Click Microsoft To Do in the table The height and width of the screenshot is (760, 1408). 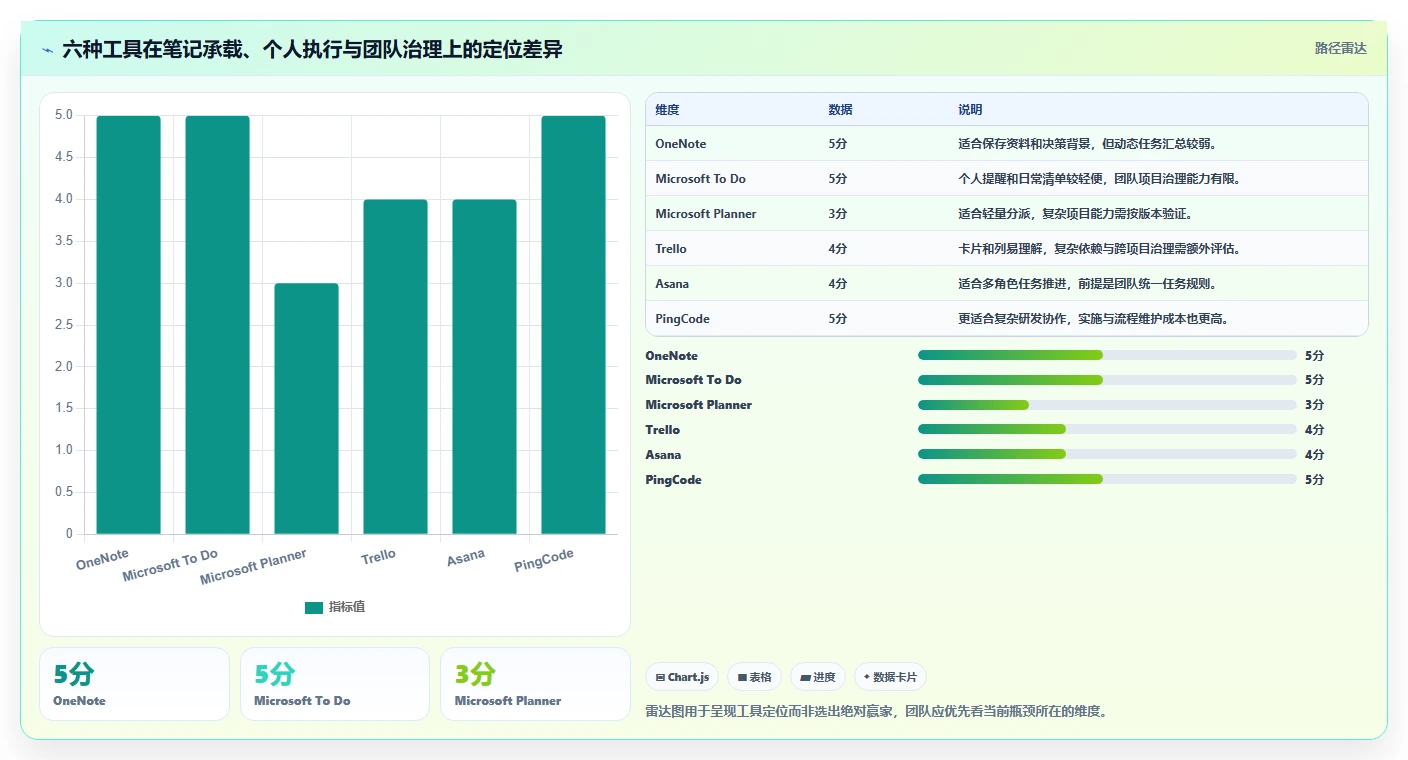coord(700,179)
